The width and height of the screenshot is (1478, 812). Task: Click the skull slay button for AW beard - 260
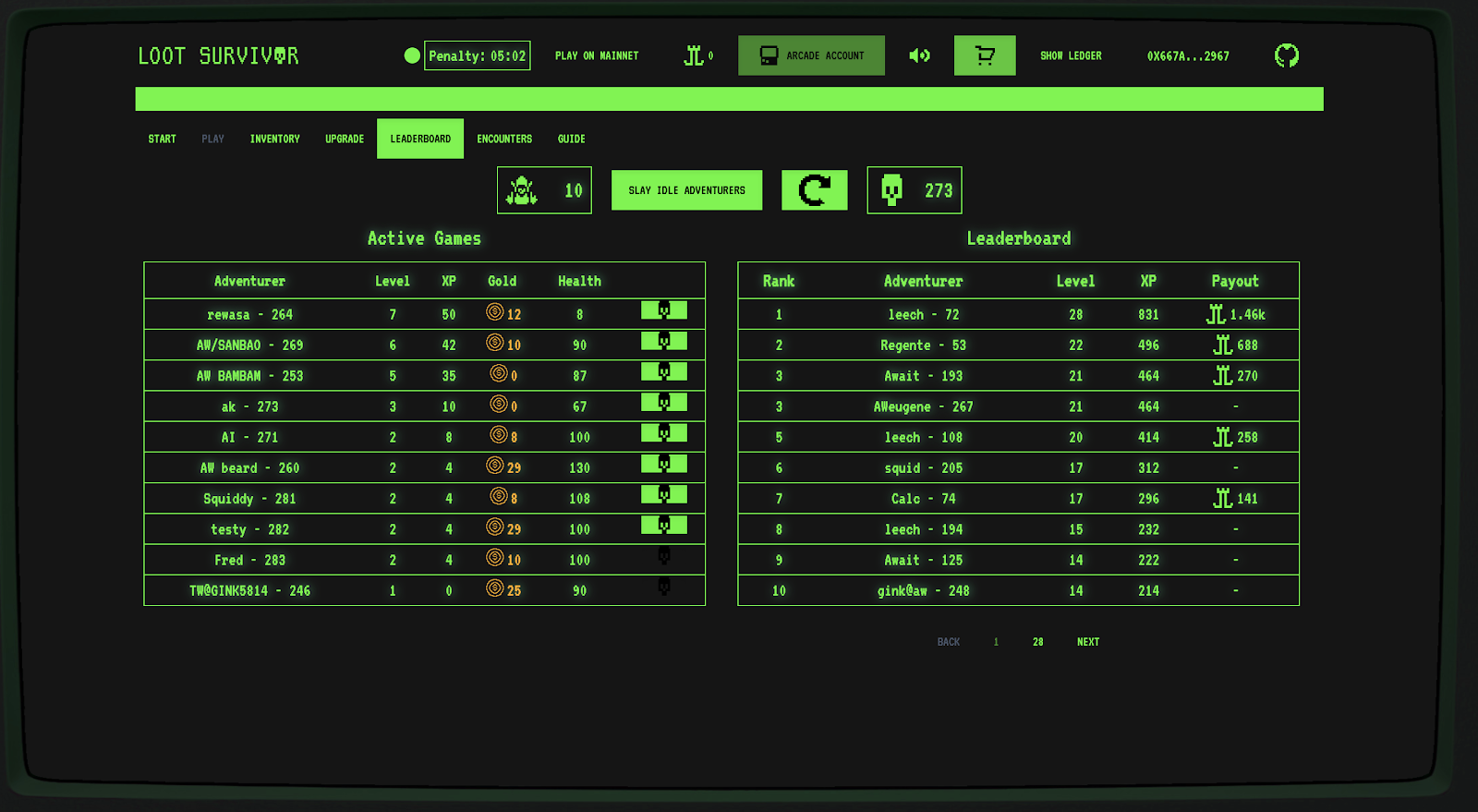coord(664,464)
